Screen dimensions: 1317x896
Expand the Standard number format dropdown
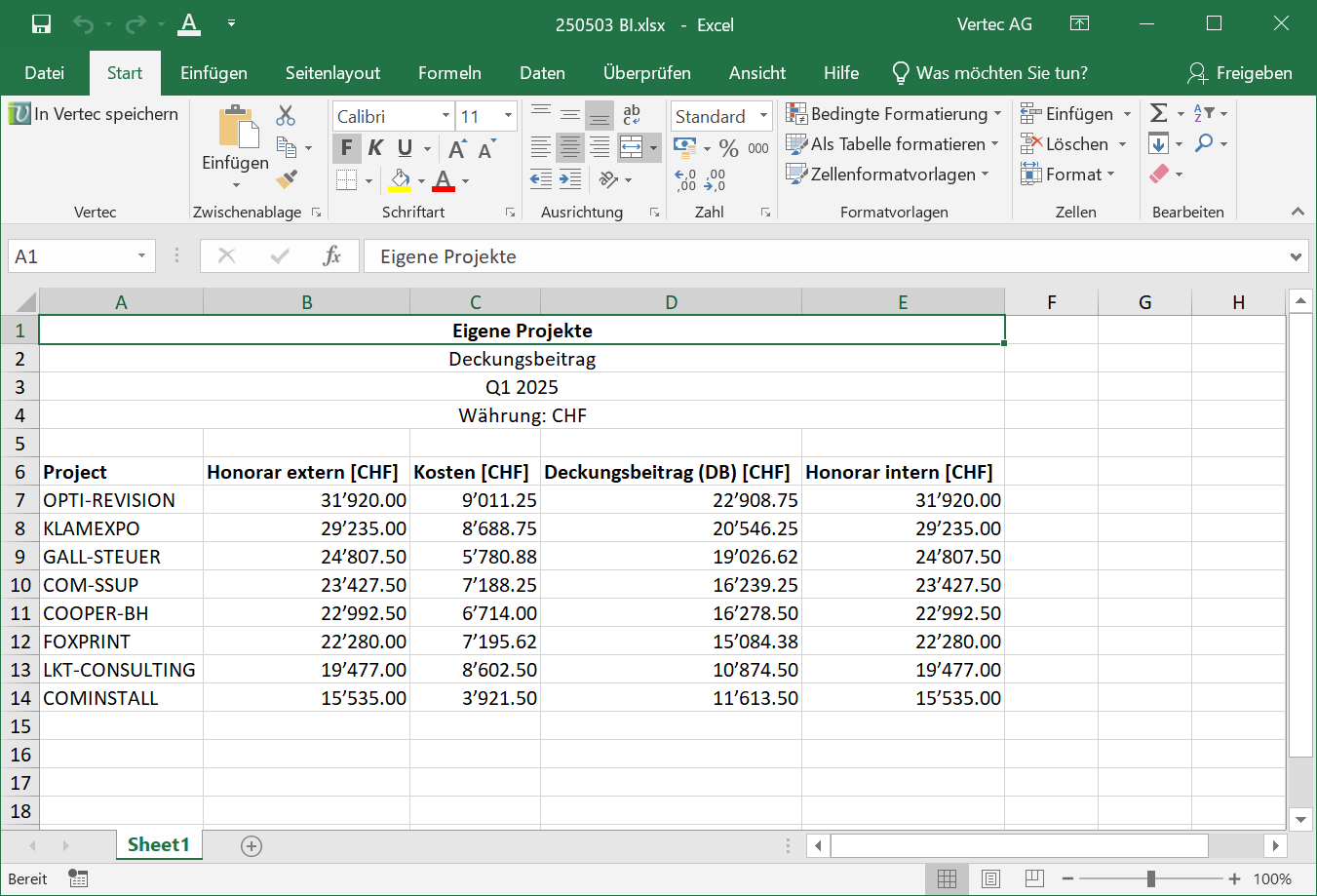click(x=763, y=116)
